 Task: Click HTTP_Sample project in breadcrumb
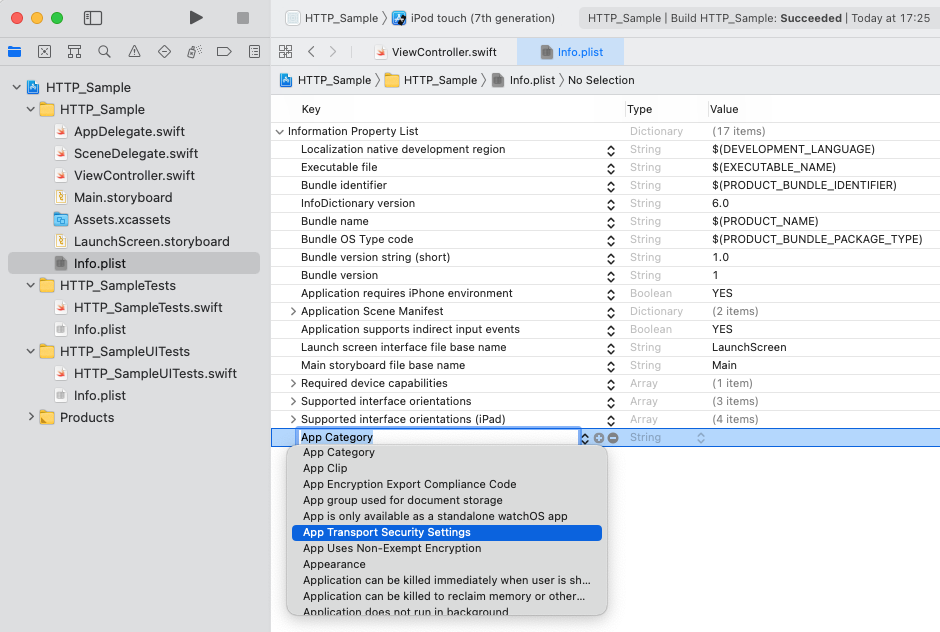pos(326,80)
